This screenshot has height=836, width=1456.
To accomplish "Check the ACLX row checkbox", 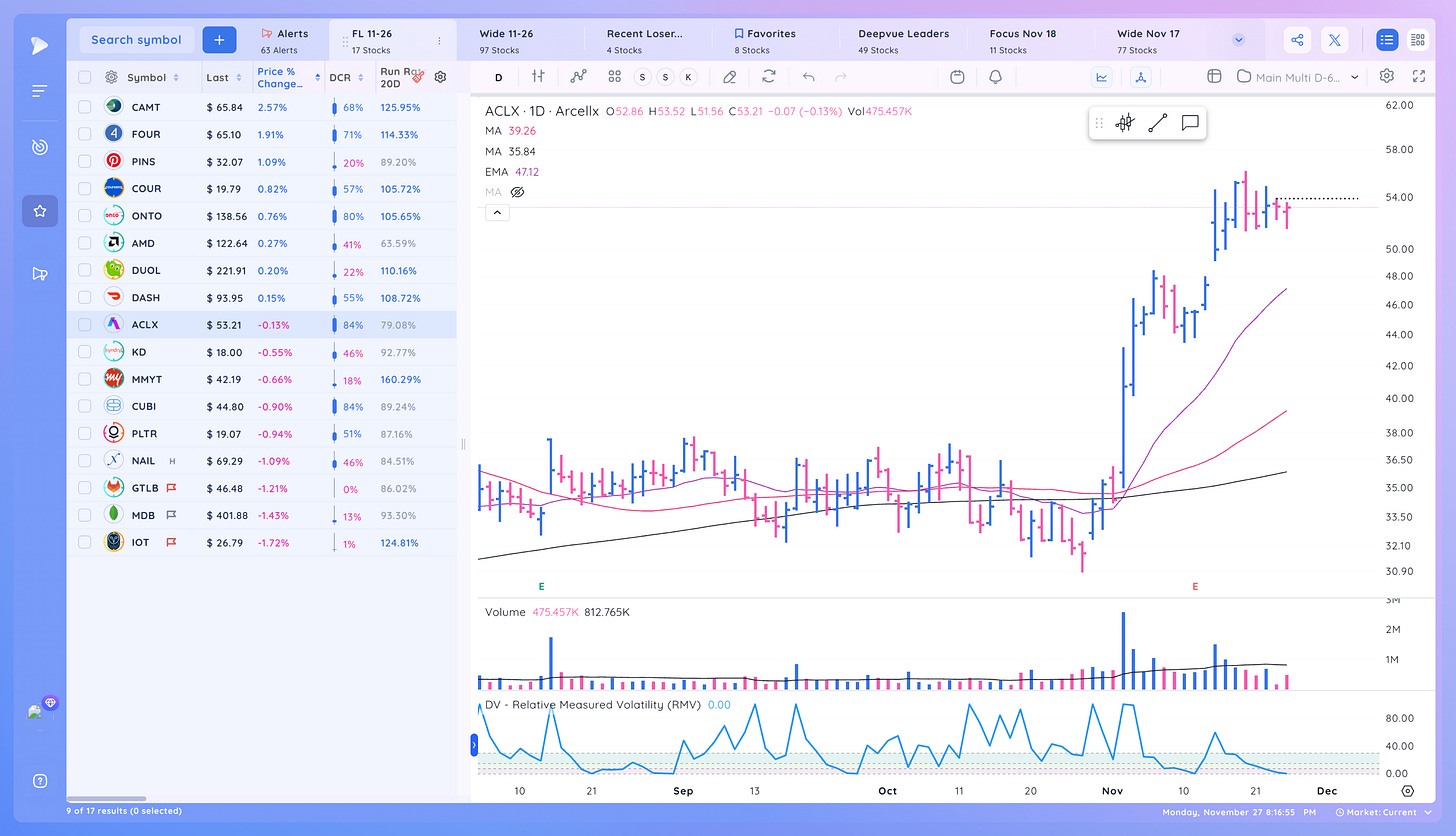I will [x=85, y=325].
